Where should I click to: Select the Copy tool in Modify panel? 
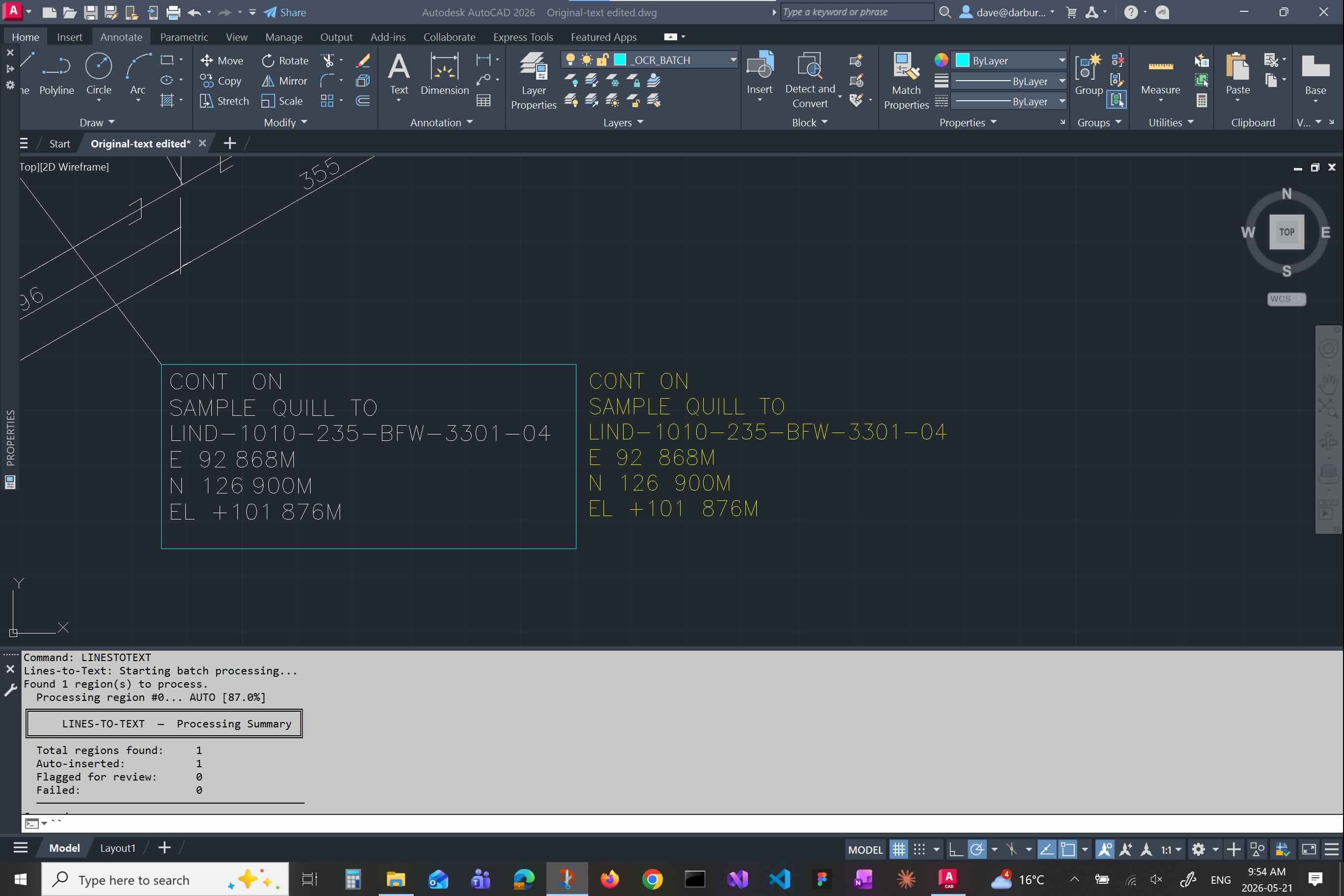click(221, 81)
